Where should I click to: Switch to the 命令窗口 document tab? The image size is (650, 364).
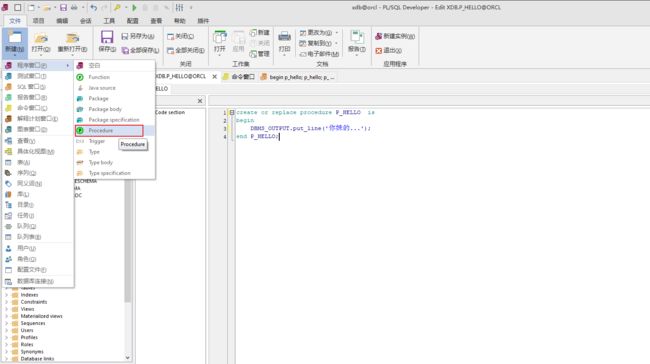239,77
